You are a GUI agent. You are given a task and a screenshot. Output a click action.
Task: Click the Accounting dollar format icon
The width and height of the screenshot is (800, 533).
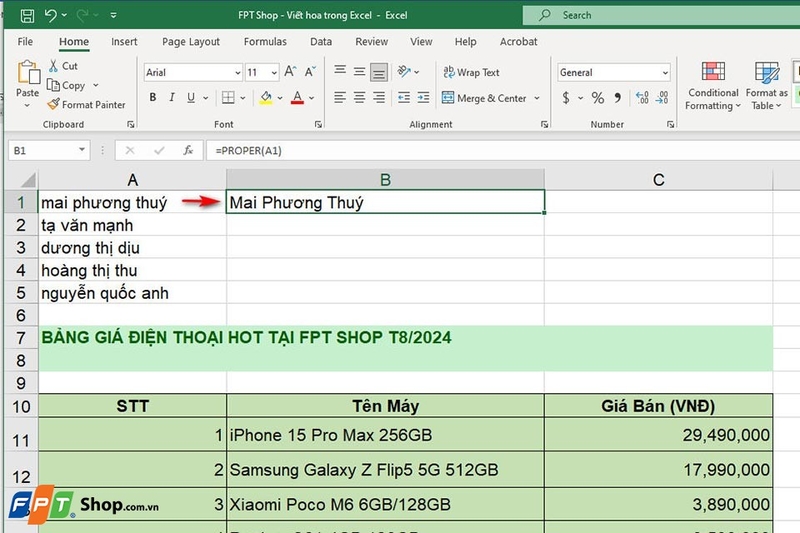[566, 97]
